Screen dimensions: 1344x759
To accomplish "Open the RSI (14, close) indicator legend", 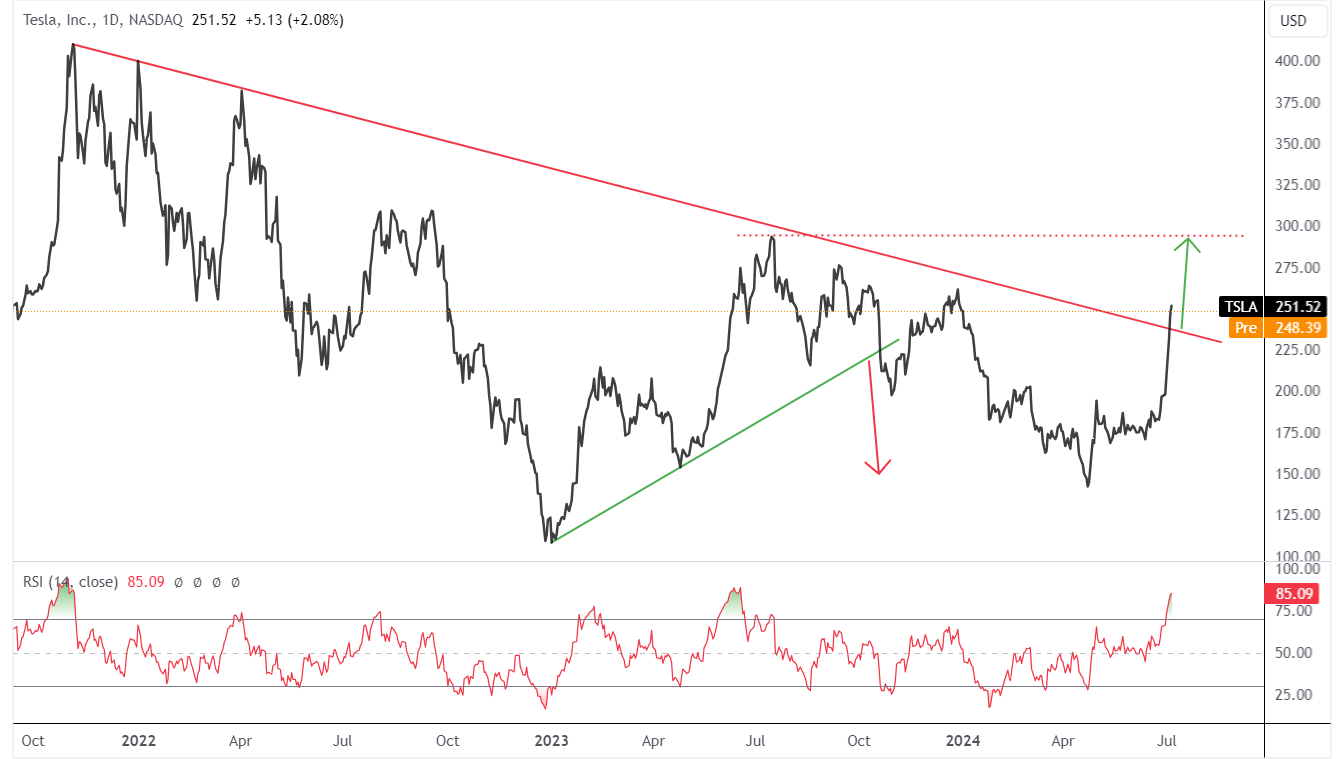I will (70, 581).
